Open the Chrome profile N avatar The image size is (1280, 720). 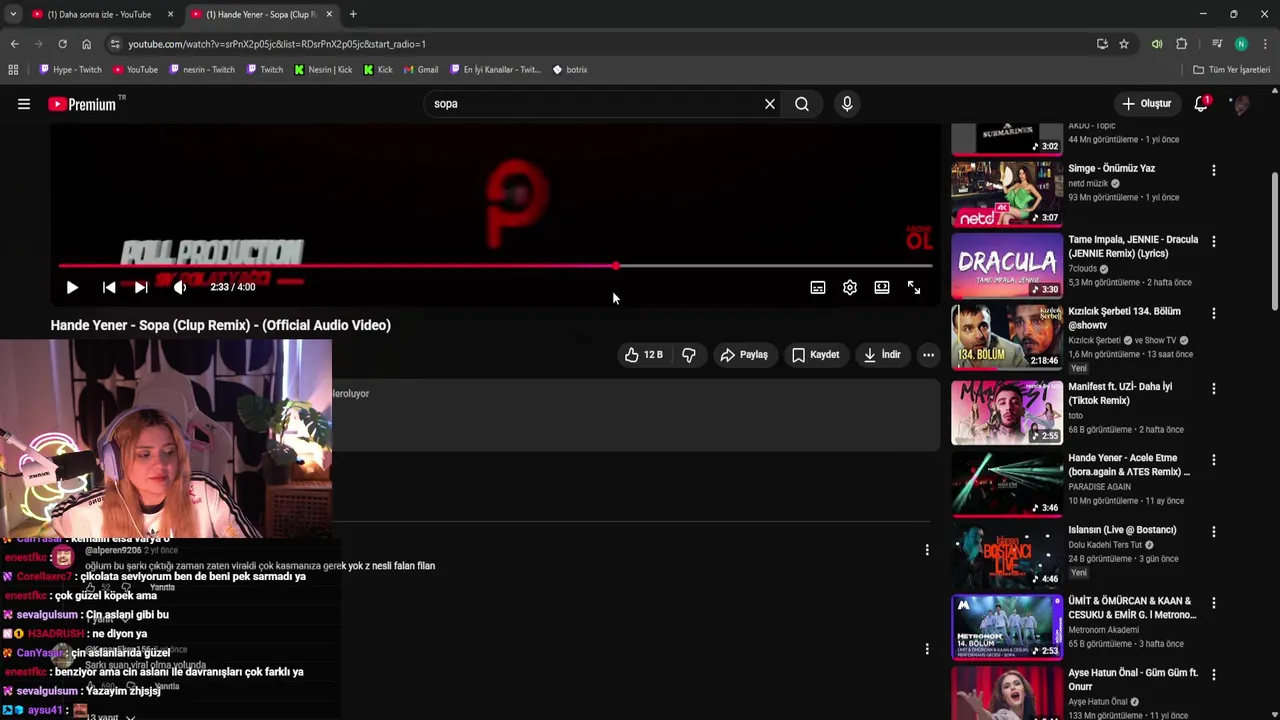1241,44
